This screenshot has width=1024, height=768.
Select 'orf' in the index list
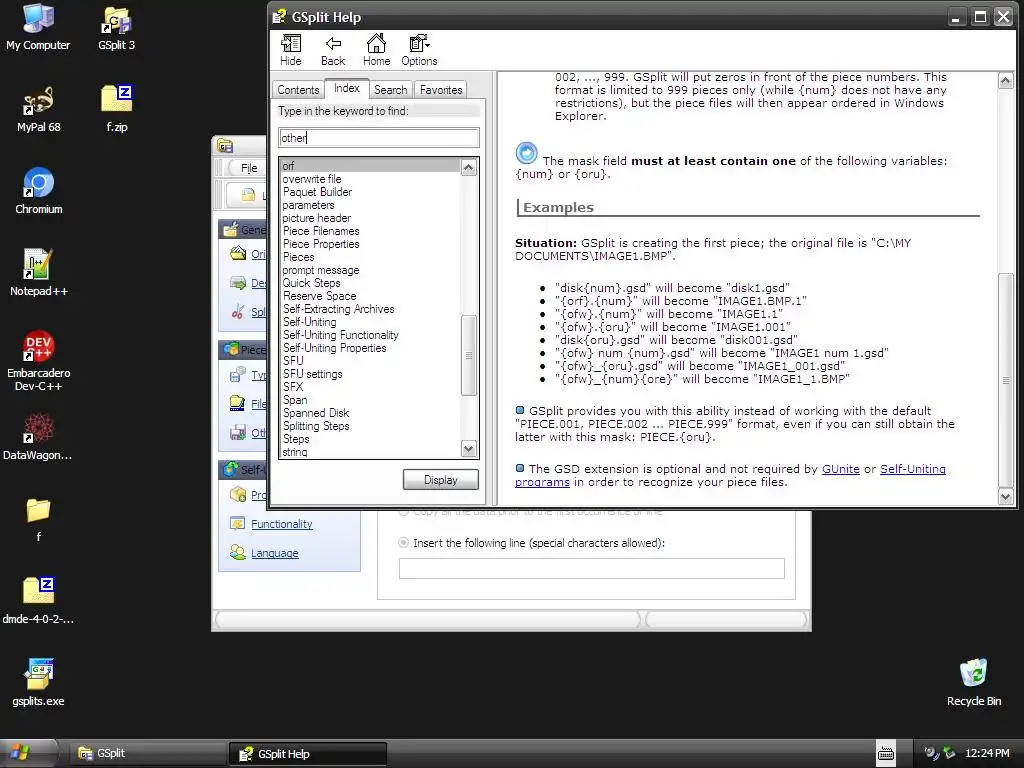pyautogui.click(x=370, y=166)
